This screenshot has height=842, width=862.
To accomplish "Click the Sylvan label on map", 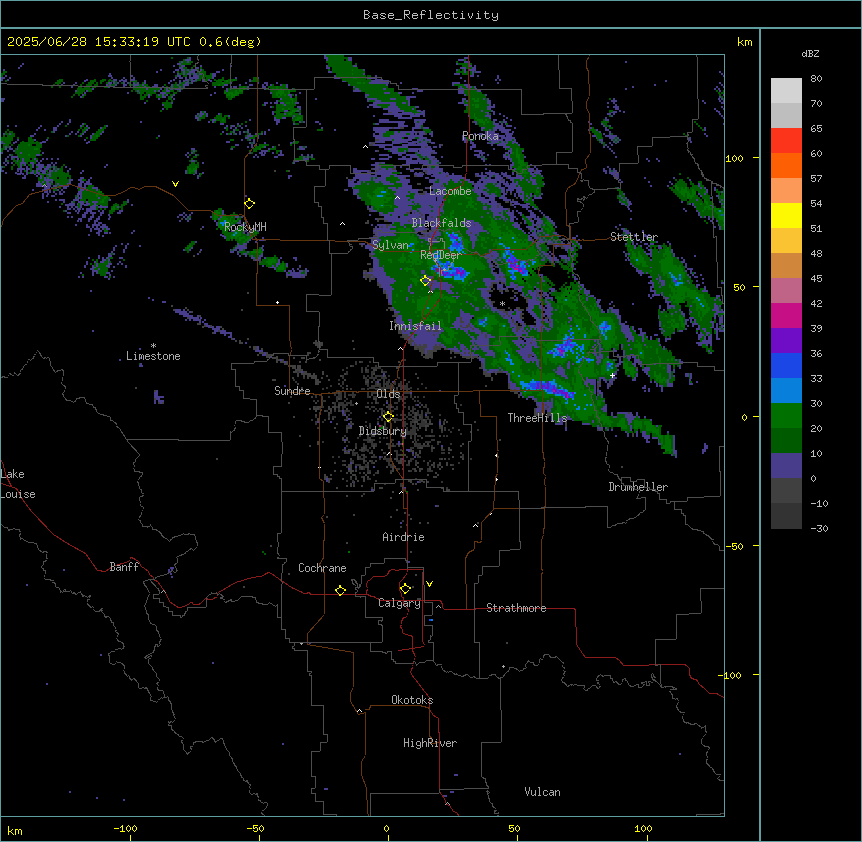I will 391,245.
